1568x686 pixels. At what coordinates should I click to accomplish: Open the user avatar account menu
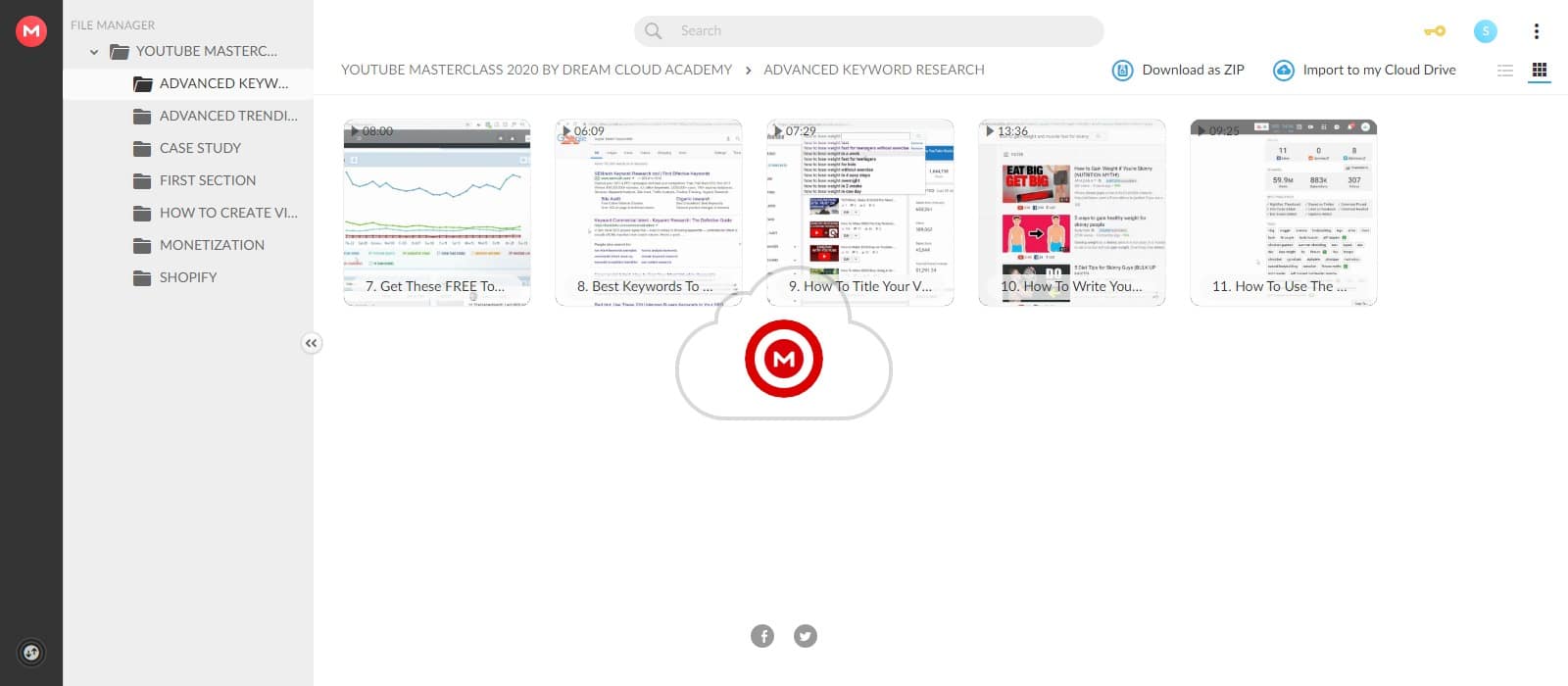tap(1486, 31)
